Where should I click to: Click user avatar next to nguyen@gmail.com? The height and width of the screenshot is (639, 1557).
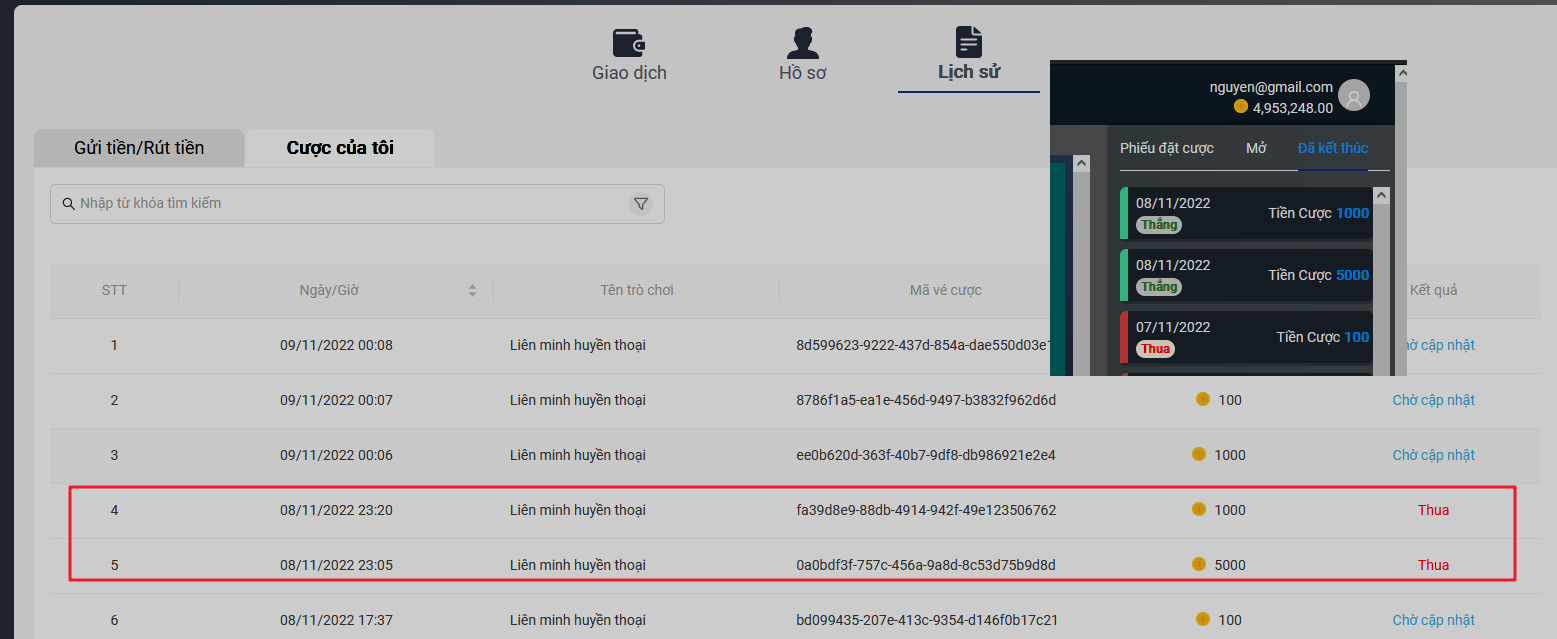1354,96
